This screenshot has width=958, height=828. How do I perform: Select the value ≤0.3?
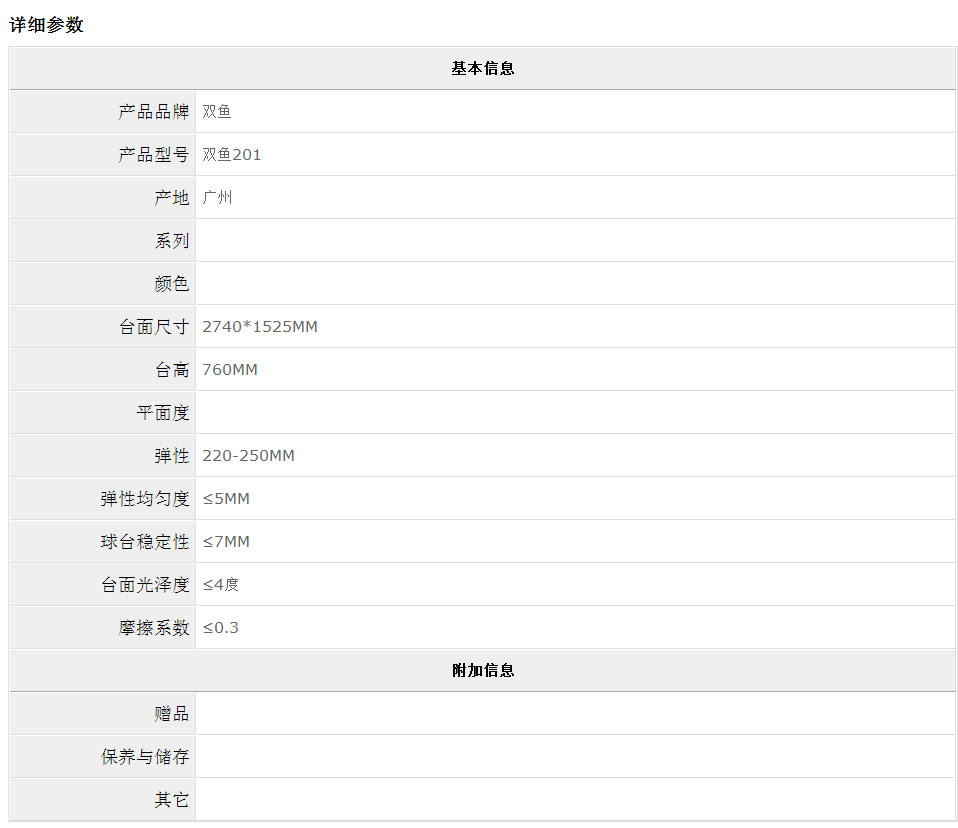221,628
